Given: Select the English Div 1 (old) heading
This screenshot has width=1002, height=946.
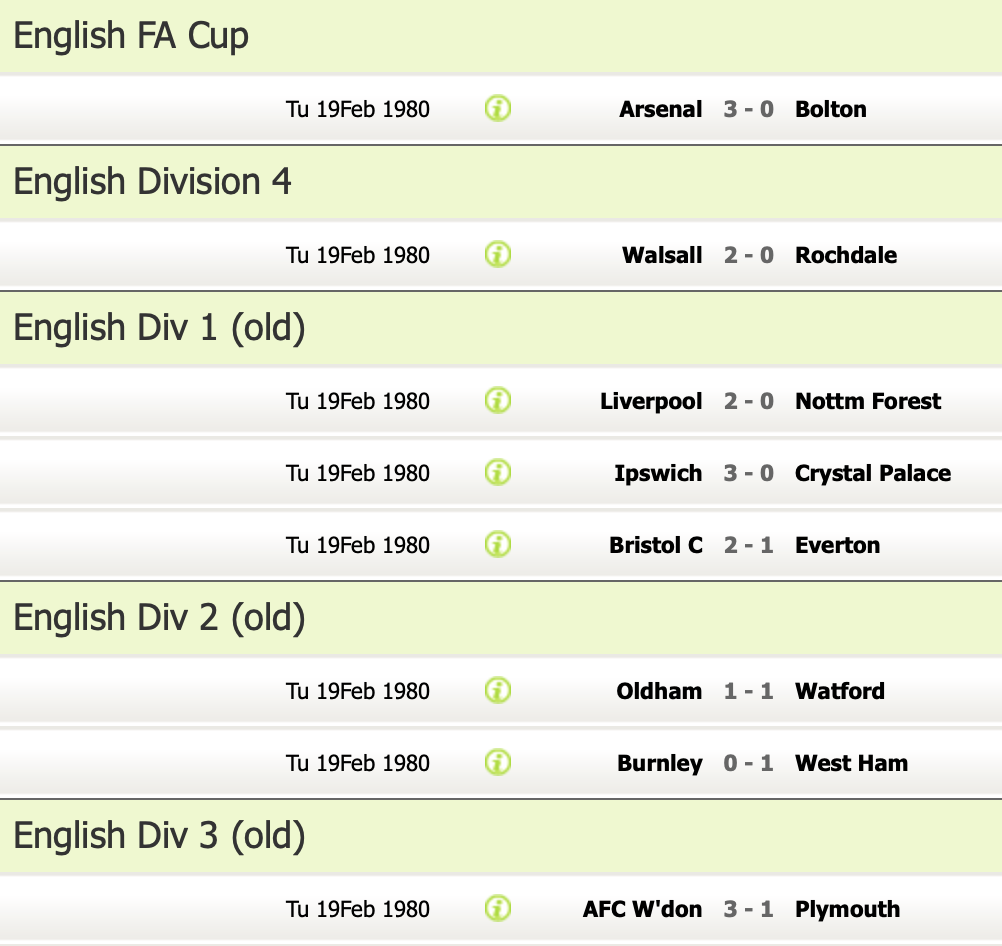Looking at the screenshot, I should [159, 328].
